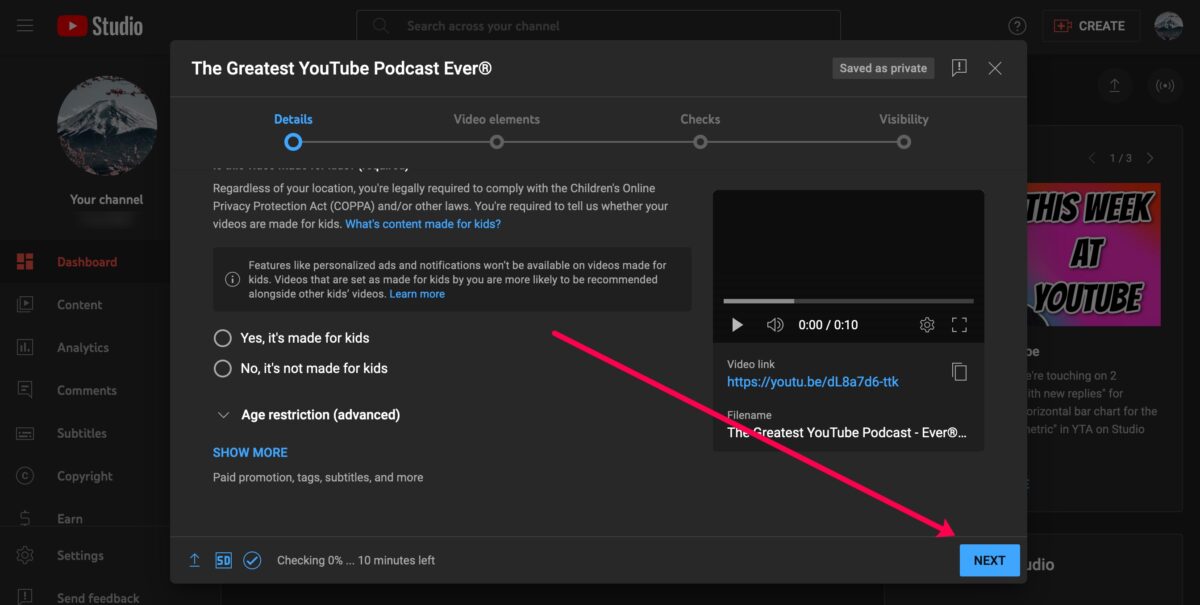Image resolution: width=1200 pixels, height=605 pixels.
Task: Click the Saved as private badge
Action: click(883, 68)
